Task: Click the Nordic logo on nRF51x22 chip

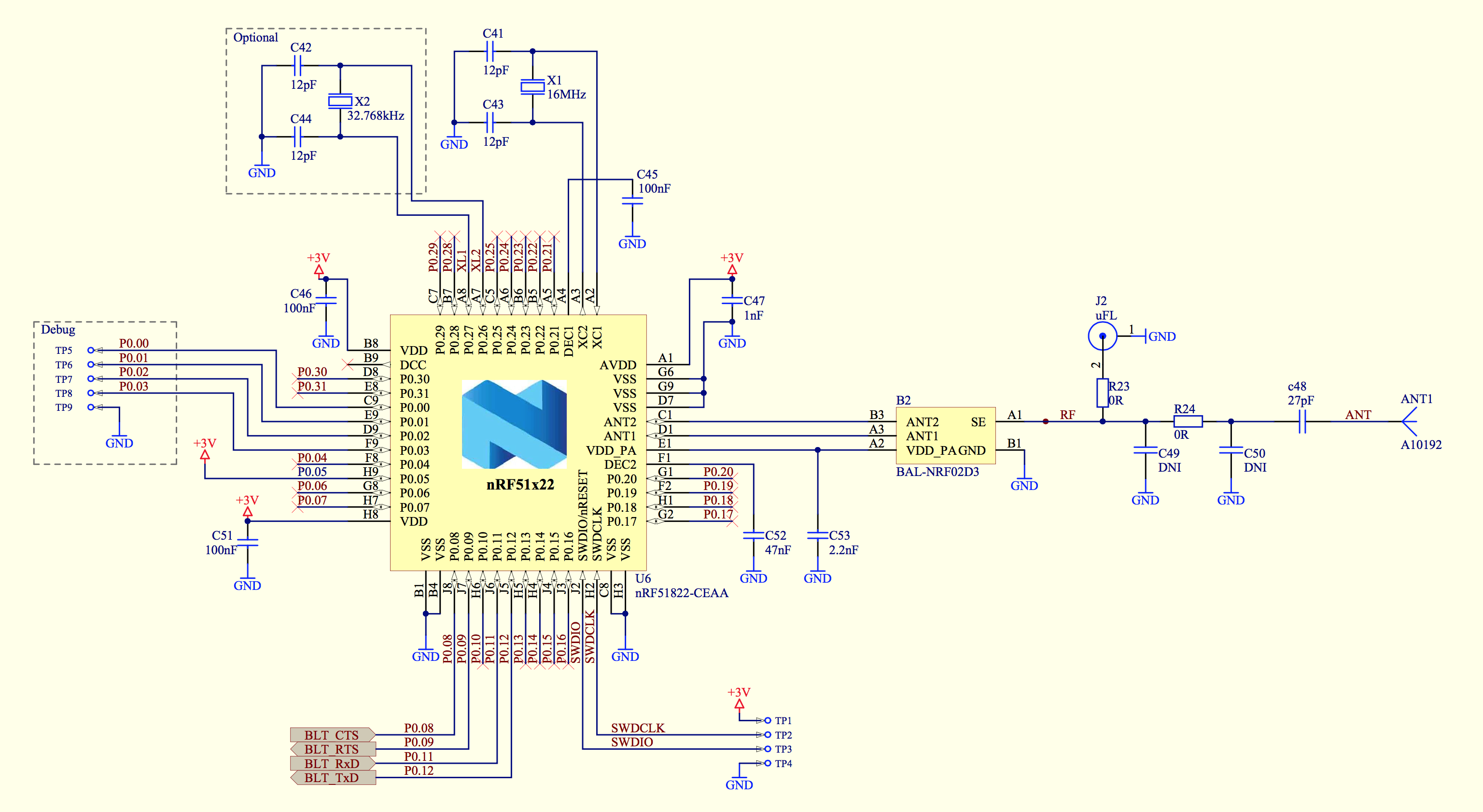Action: (514, 424)
